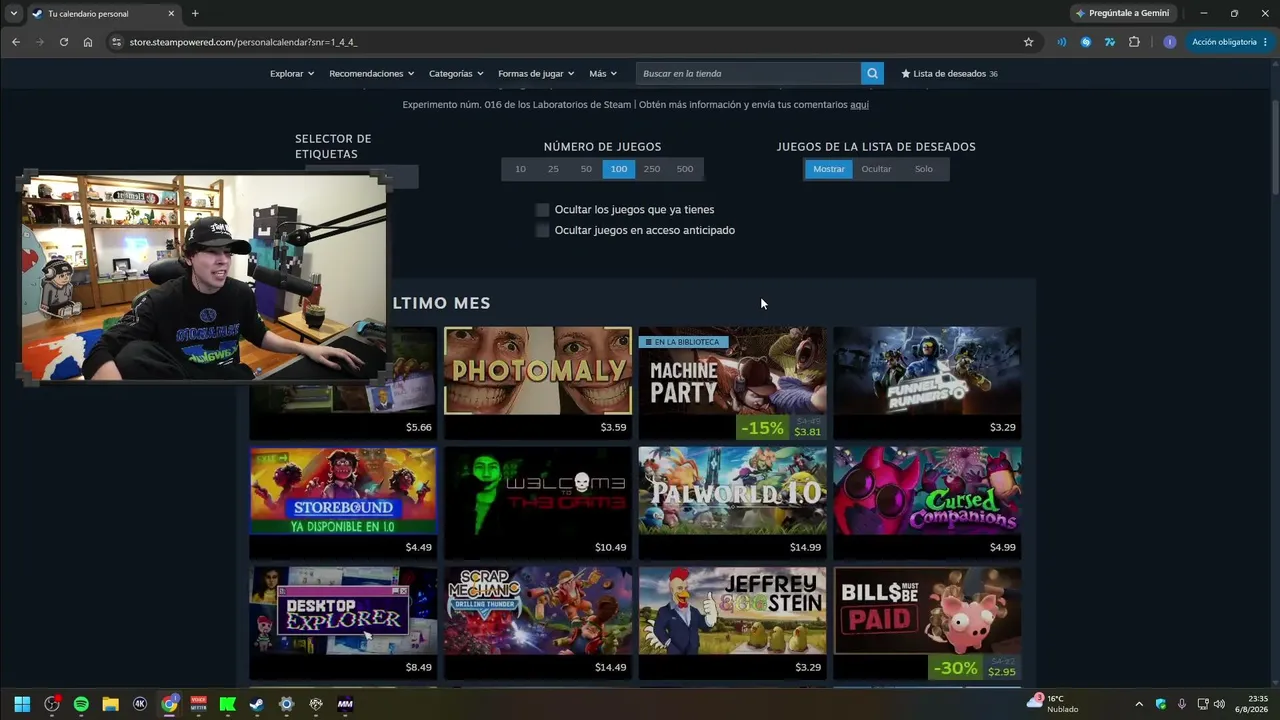Open the Machine Party game capsule
This screenshot has width=1280, height=720.
(x=733, y=383)
